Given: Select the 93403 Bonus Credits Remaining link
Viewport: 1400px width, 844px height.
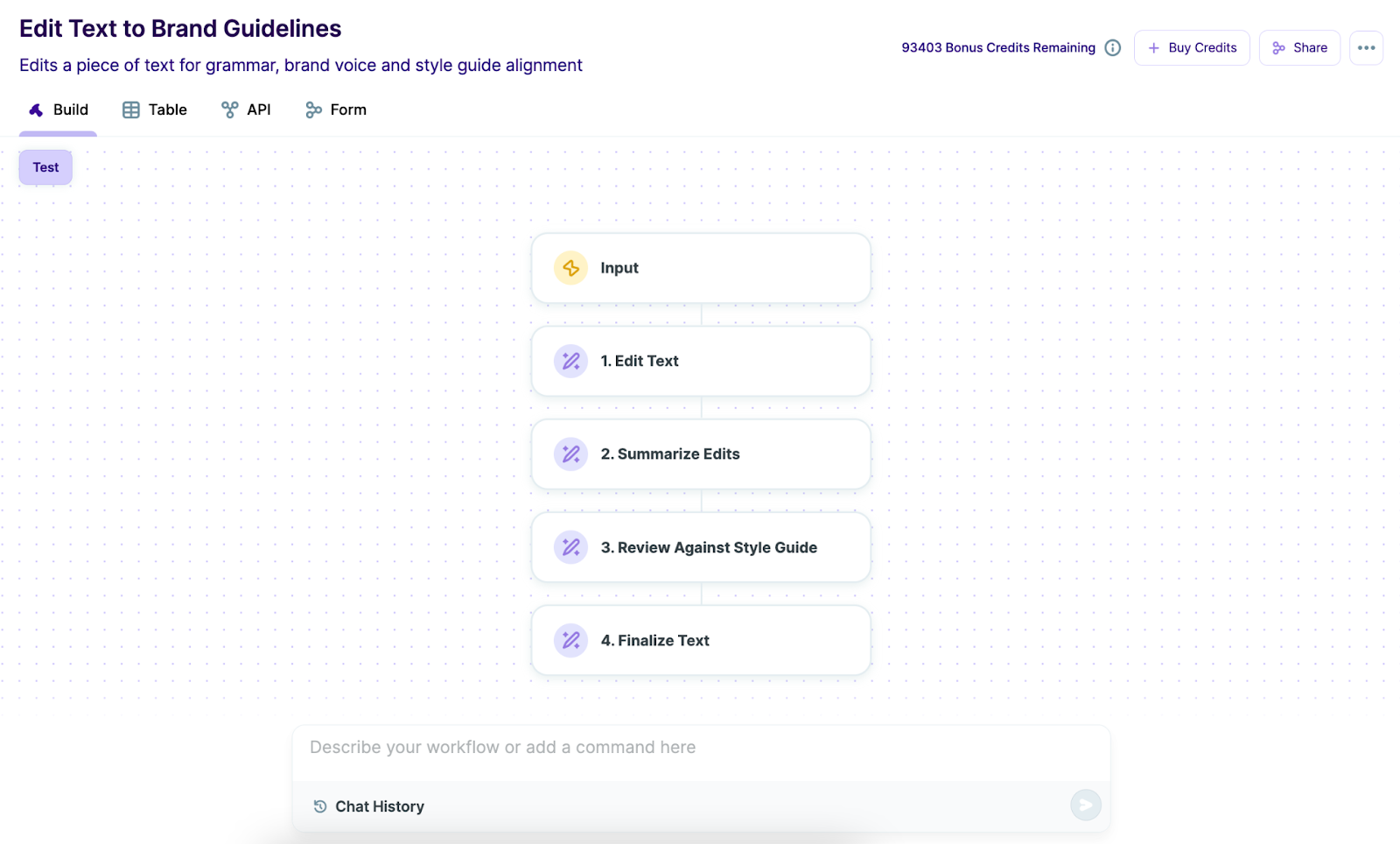Looking at the screenshot, I should [997, 47].
